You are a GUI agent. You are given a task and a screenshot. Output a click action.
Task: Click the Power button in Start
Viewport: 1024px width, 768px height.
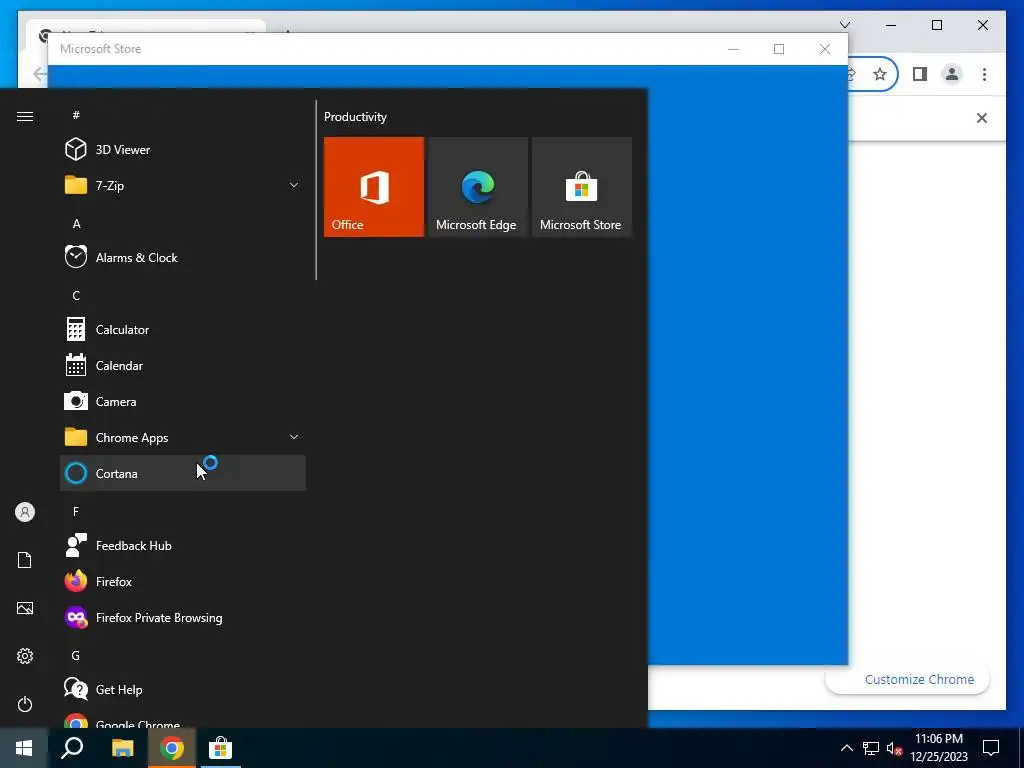[25, 704]
